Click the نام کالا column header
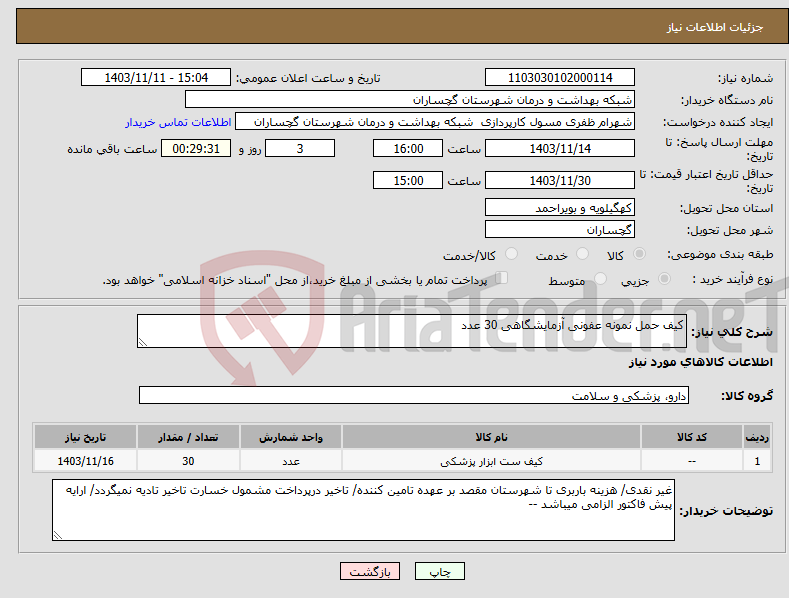The width and height of the screenshot is (789, 598). tap(491, 437)
